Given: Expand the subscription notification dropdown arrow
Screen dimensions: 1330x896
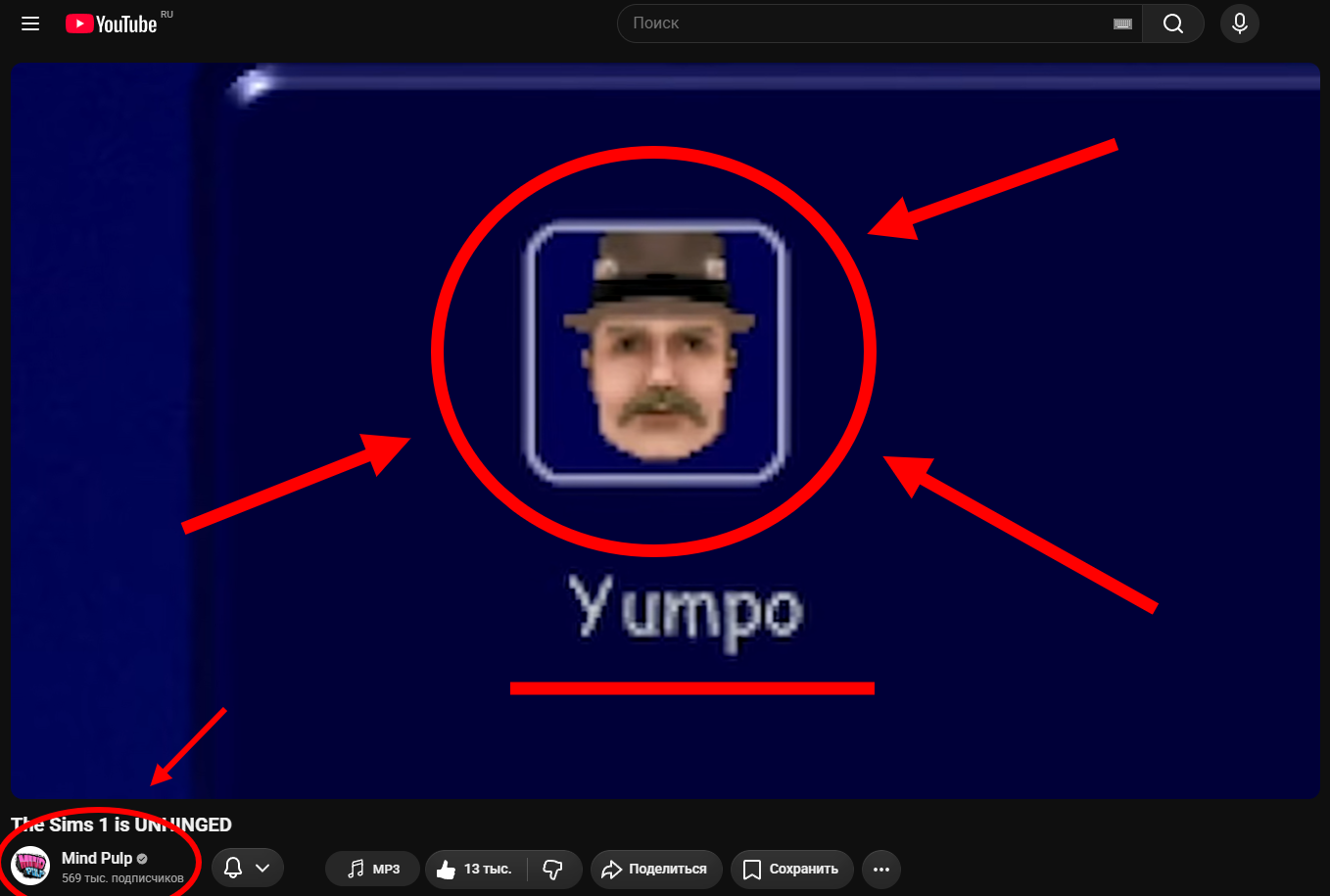Looking at the screenshot, I should [x=262, y=868].
